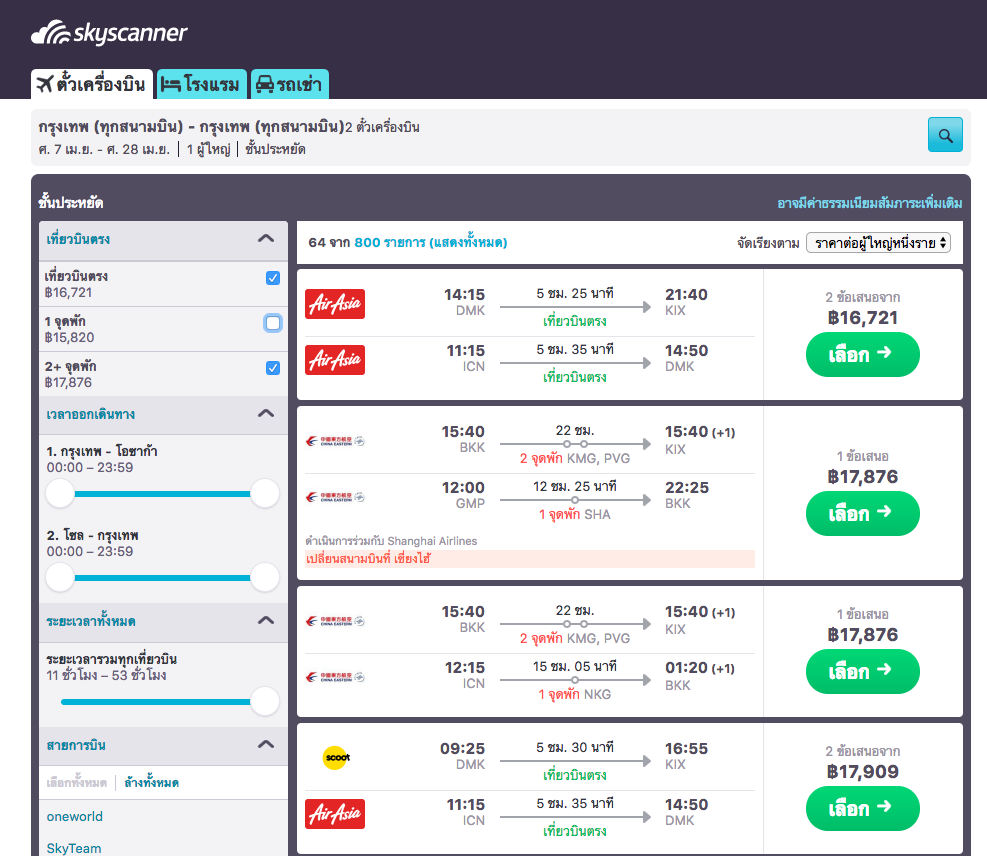Collapse the ระยะเวลาทั้งหมด duration section
This screenshot has width=987, height=856.
(x=265, y=620)
